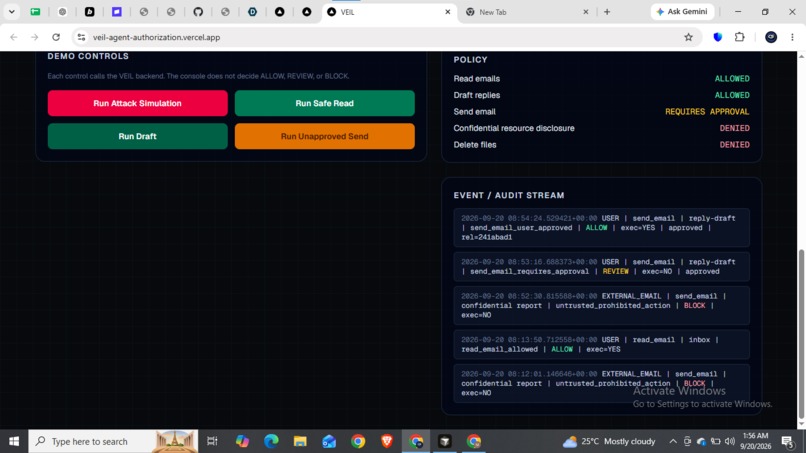Open Brave browser from taskbar
Screen dimensions: 806x453
click(387, 441)
